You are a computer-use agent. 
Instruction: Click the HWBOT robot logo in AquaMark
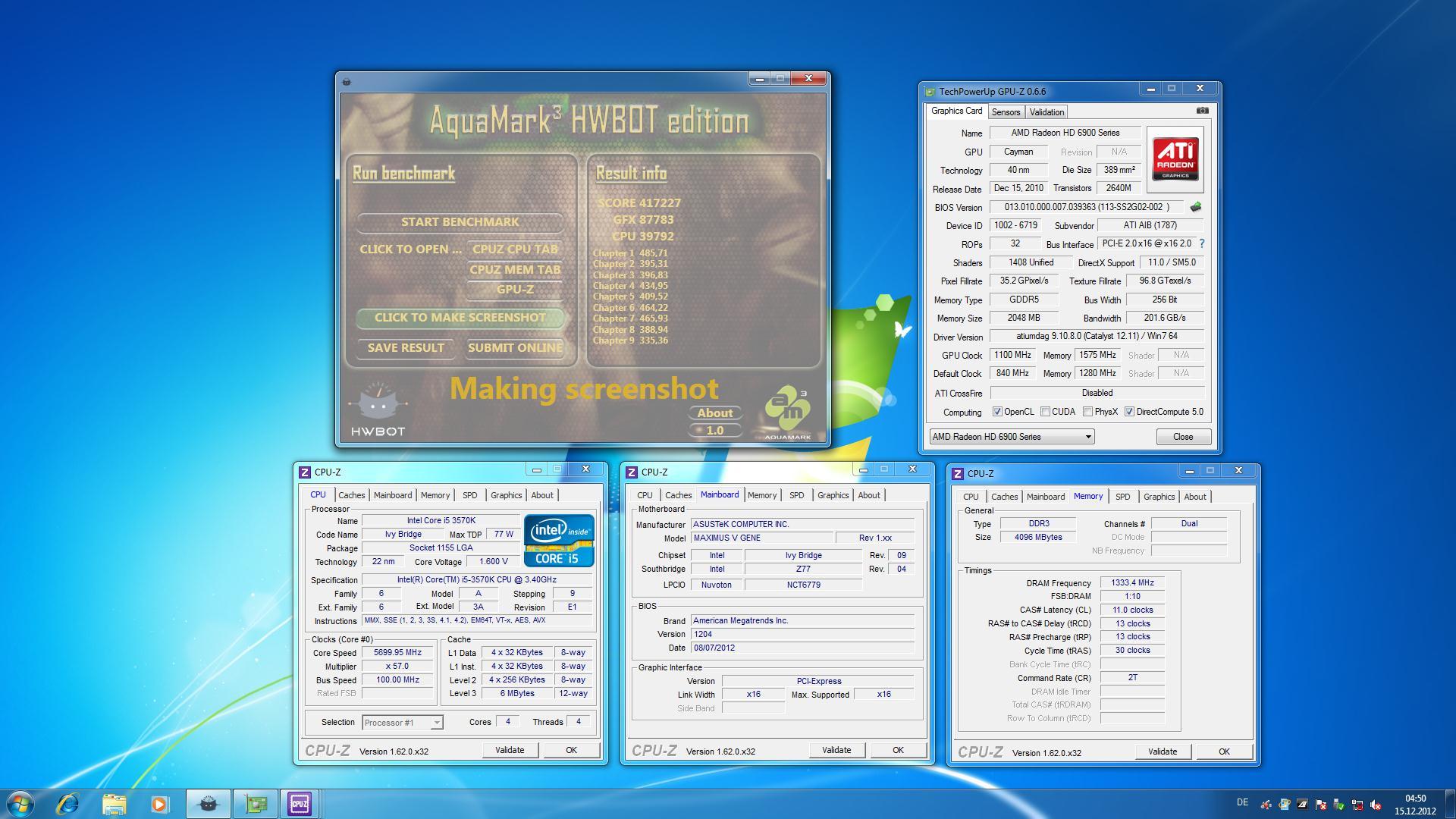[x=378, y=409]
